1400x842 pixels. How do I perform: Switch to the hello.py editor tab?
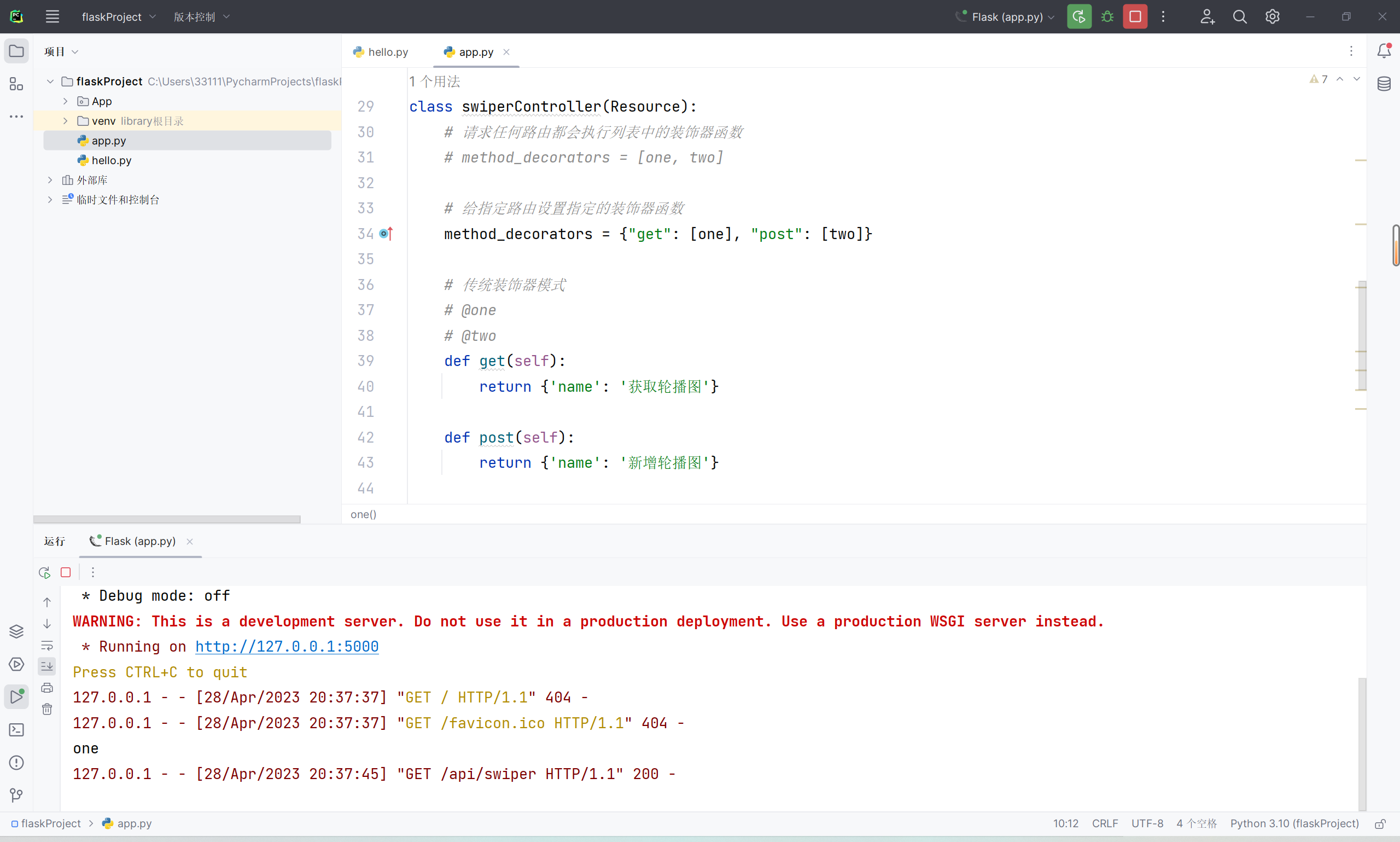381,52
